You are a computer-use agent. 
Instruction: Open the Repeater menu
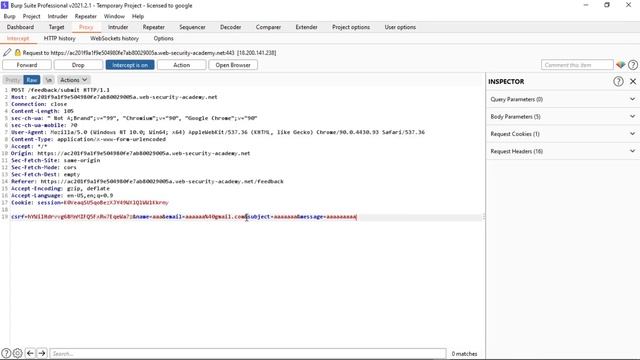point(86,16)
